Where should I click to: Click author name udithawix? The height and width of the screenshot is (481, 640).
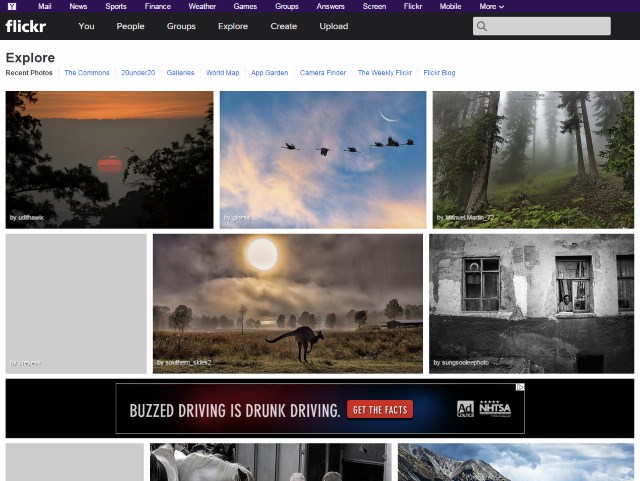31,218
